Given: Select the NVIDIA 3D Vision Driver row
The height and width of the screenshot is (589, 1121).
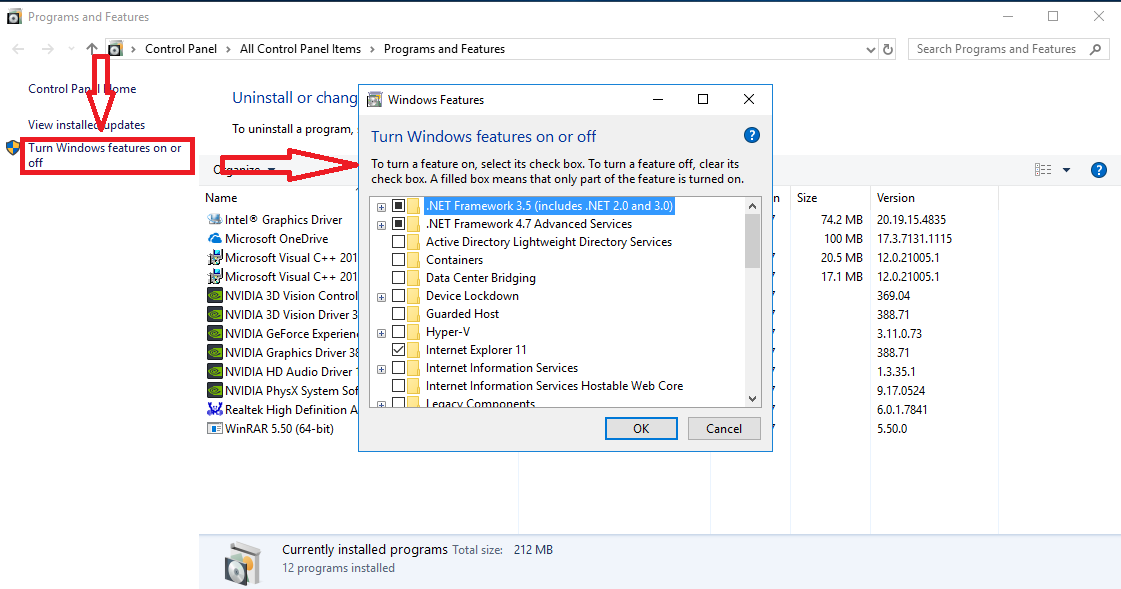Looking at the screenshot, I should (282, 315).
